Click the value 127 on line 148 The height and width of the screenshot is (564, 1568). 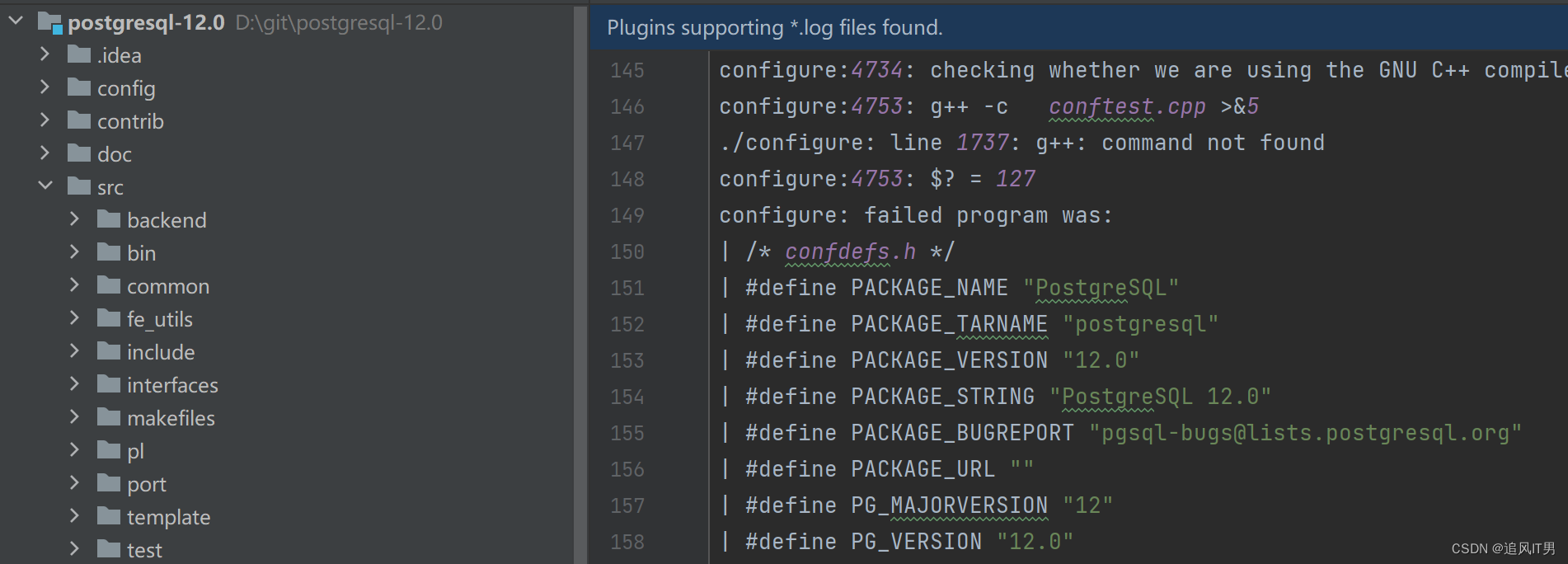coord(1015,180)
